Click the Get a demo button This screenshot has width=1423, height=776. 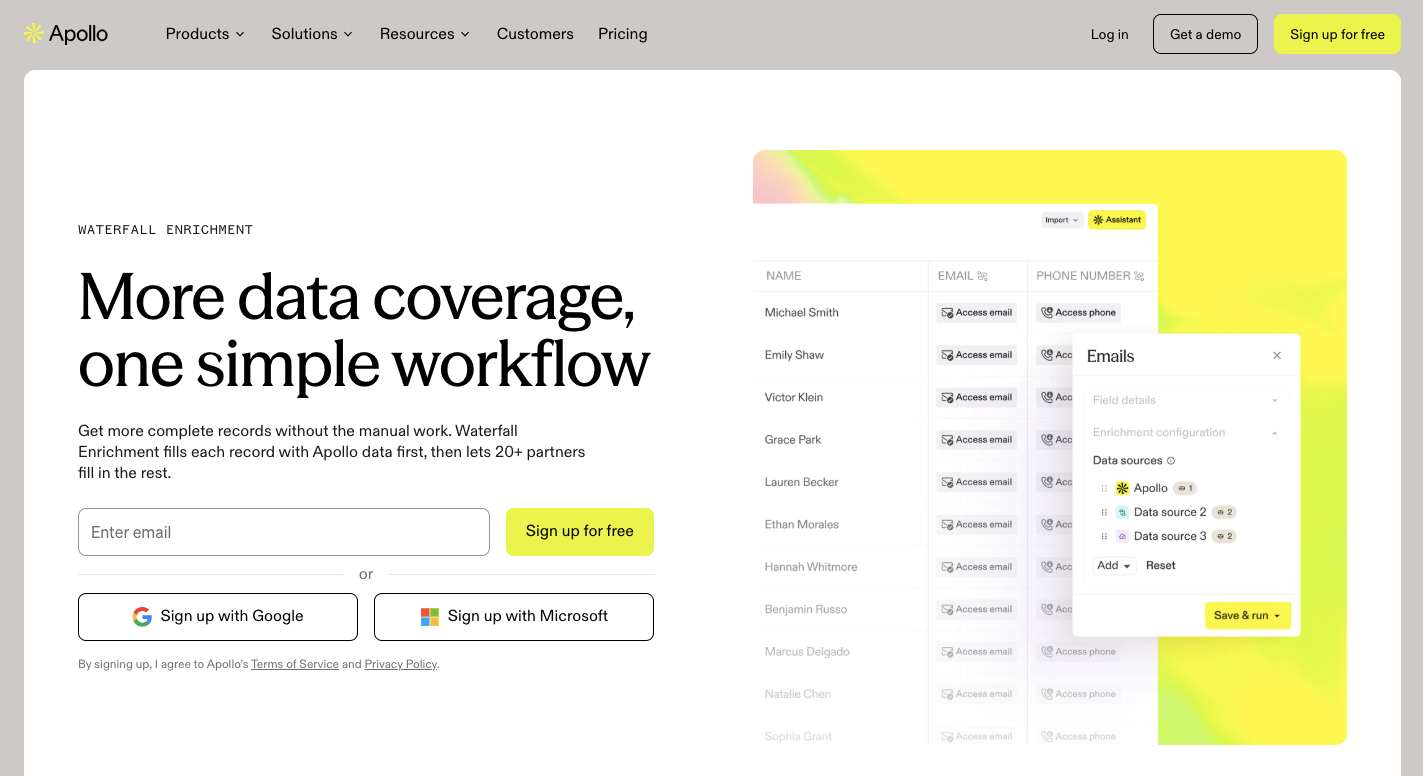click(1205, 34)
